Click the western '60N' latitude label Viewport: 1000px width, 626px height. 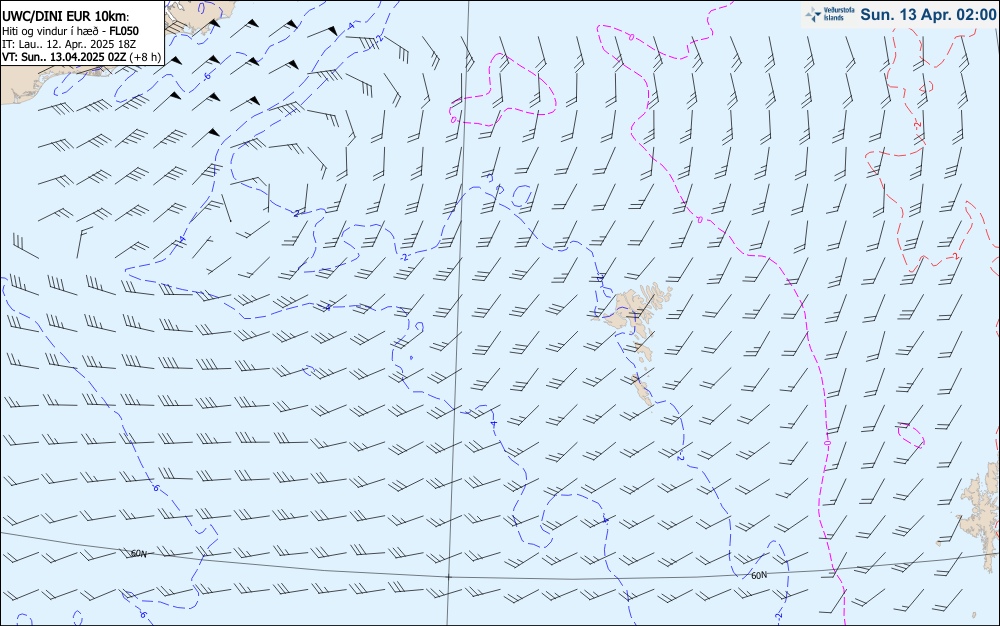point(138,554)
